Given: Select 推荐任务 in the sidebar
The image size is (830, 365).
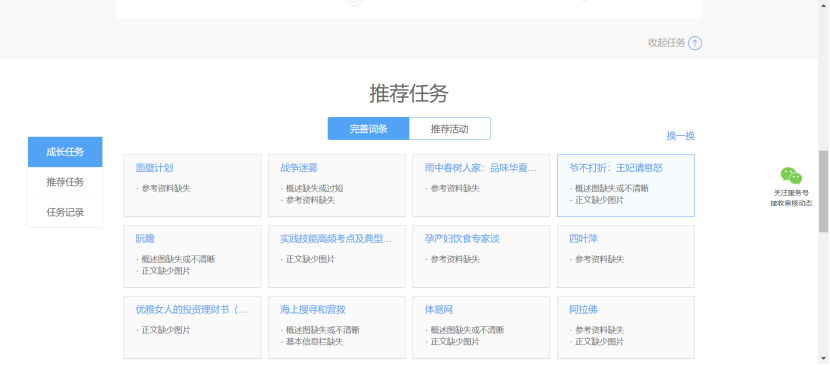Looking at the screenshot, I should click(x=65, y=182).
